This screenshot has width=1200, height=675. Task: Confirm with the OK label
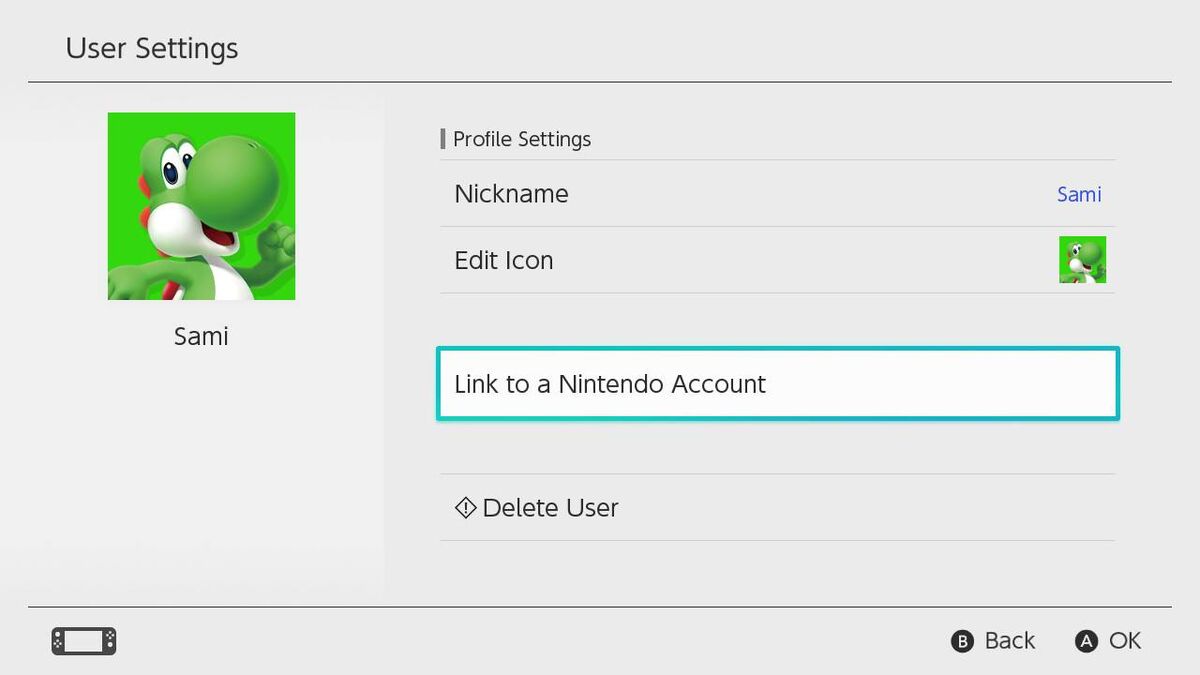click(1124, 641)
